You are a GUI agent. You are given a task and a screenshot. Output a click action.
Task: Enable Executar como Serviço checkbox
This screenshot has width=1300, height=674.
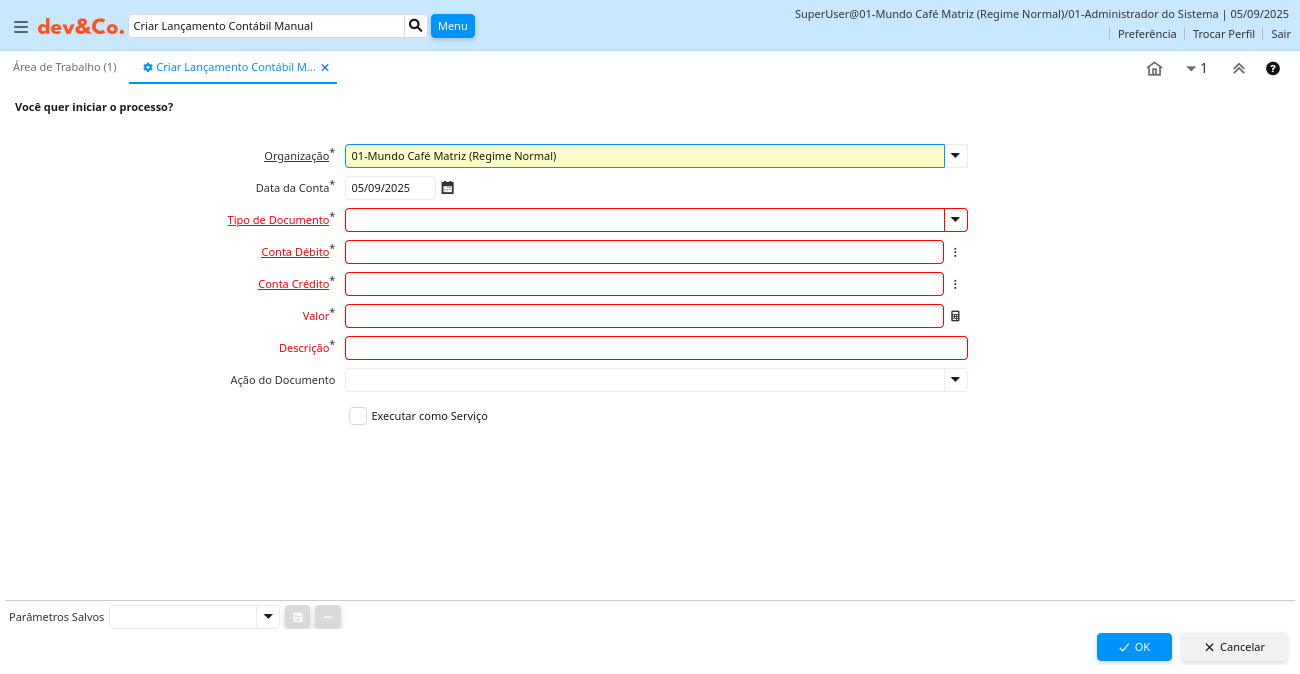358,416
